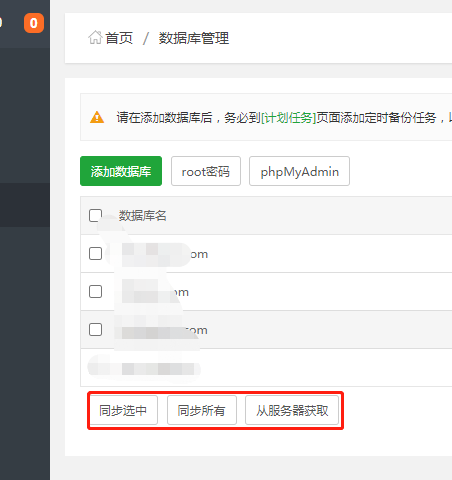This screenshot has width=452, height=480.
Task: Click 同步选中 button
Action: pyautogui.click(x=123, y=410)
